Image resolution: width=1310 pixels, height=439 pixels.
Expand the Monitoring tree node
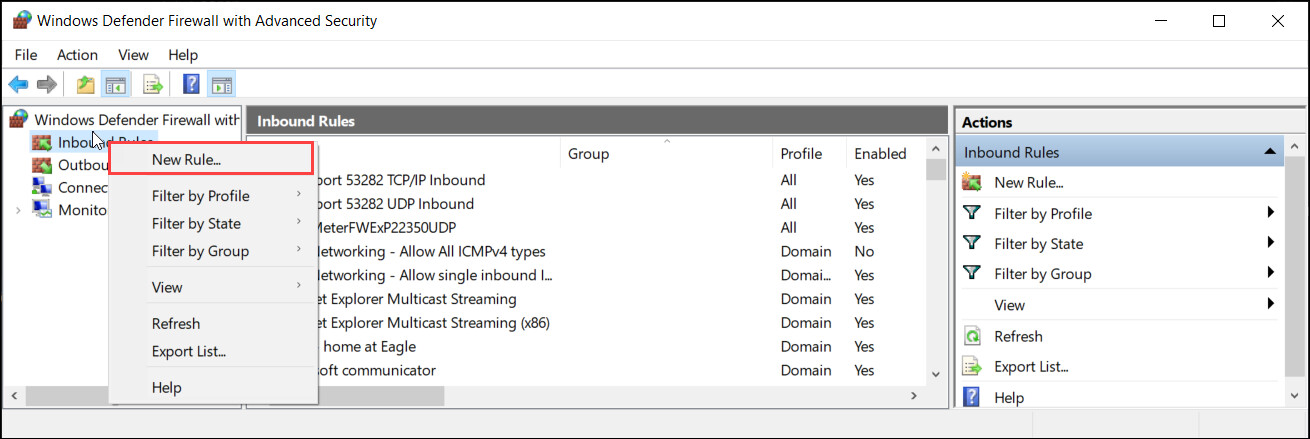pyautogui.click(x=18, y=210)
